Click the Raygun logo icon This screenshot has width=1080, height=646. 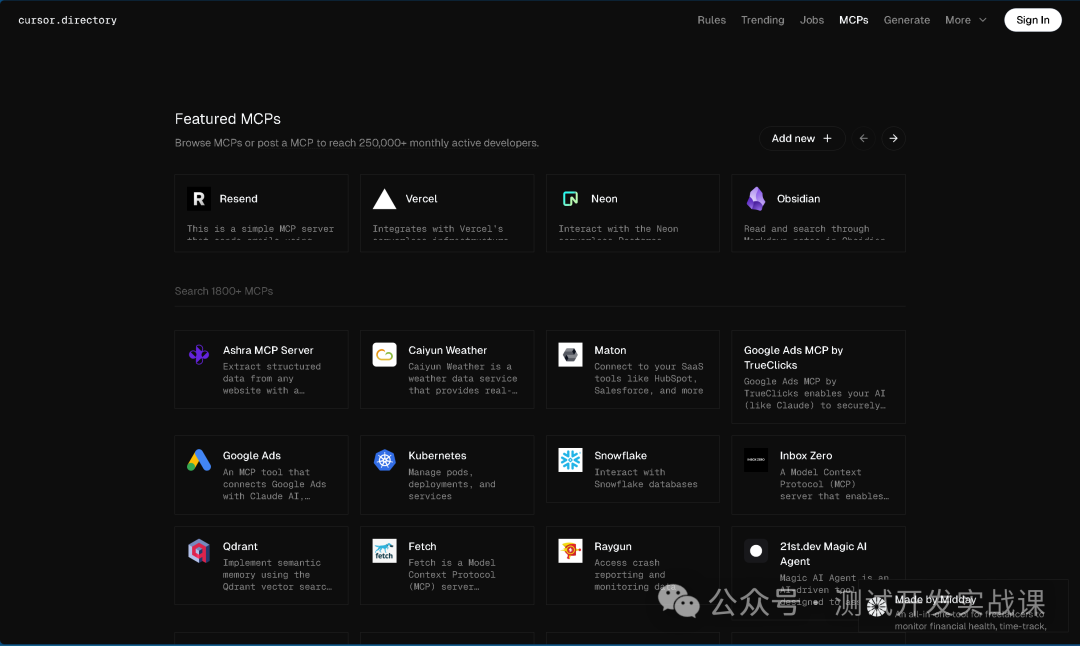tap(570, 551)
